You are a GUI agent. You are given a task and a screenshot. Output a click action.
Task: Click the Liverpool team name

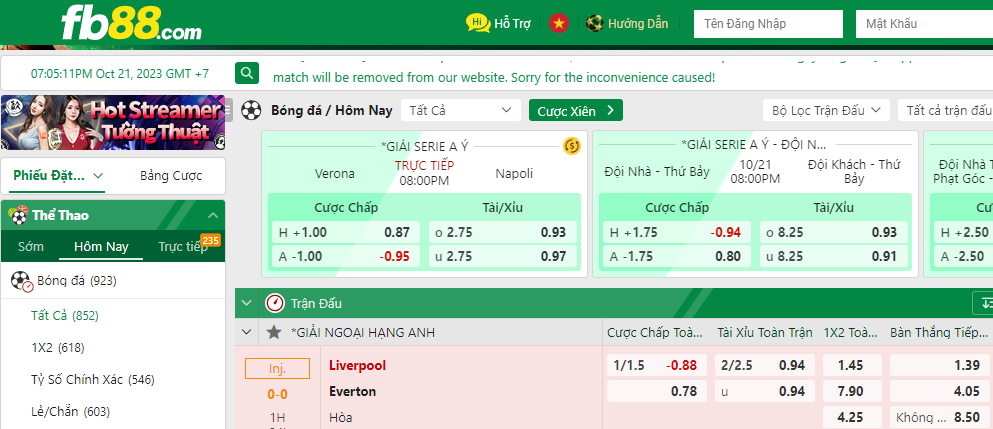(x=357, y=365)
